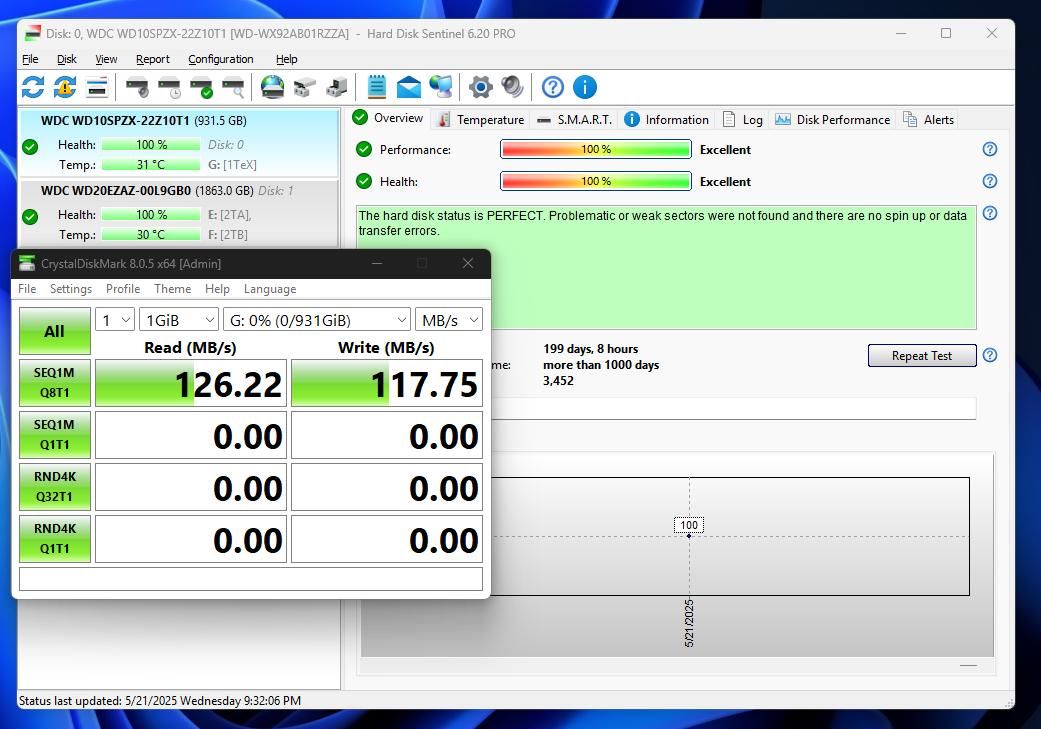Open the Information tab
Viewport: 1041px width, 729px height.
(x=667, y=120)
